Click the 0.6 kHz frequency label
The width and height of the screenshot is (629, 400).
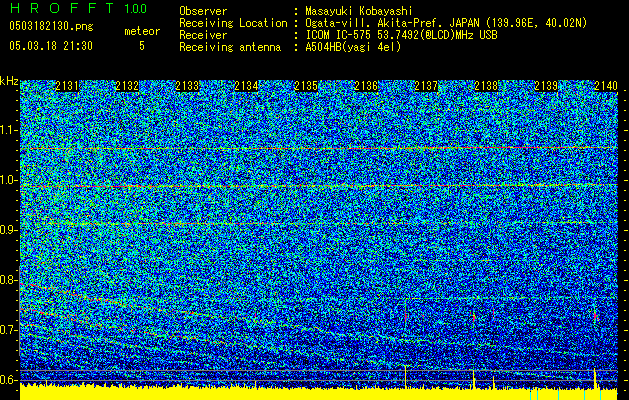9,380
